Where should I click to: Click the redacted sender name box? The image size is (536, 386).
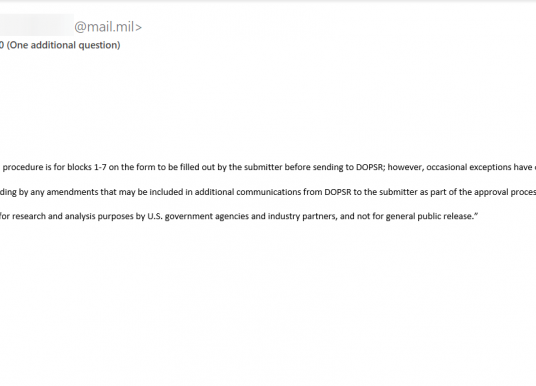click(37, 25)
